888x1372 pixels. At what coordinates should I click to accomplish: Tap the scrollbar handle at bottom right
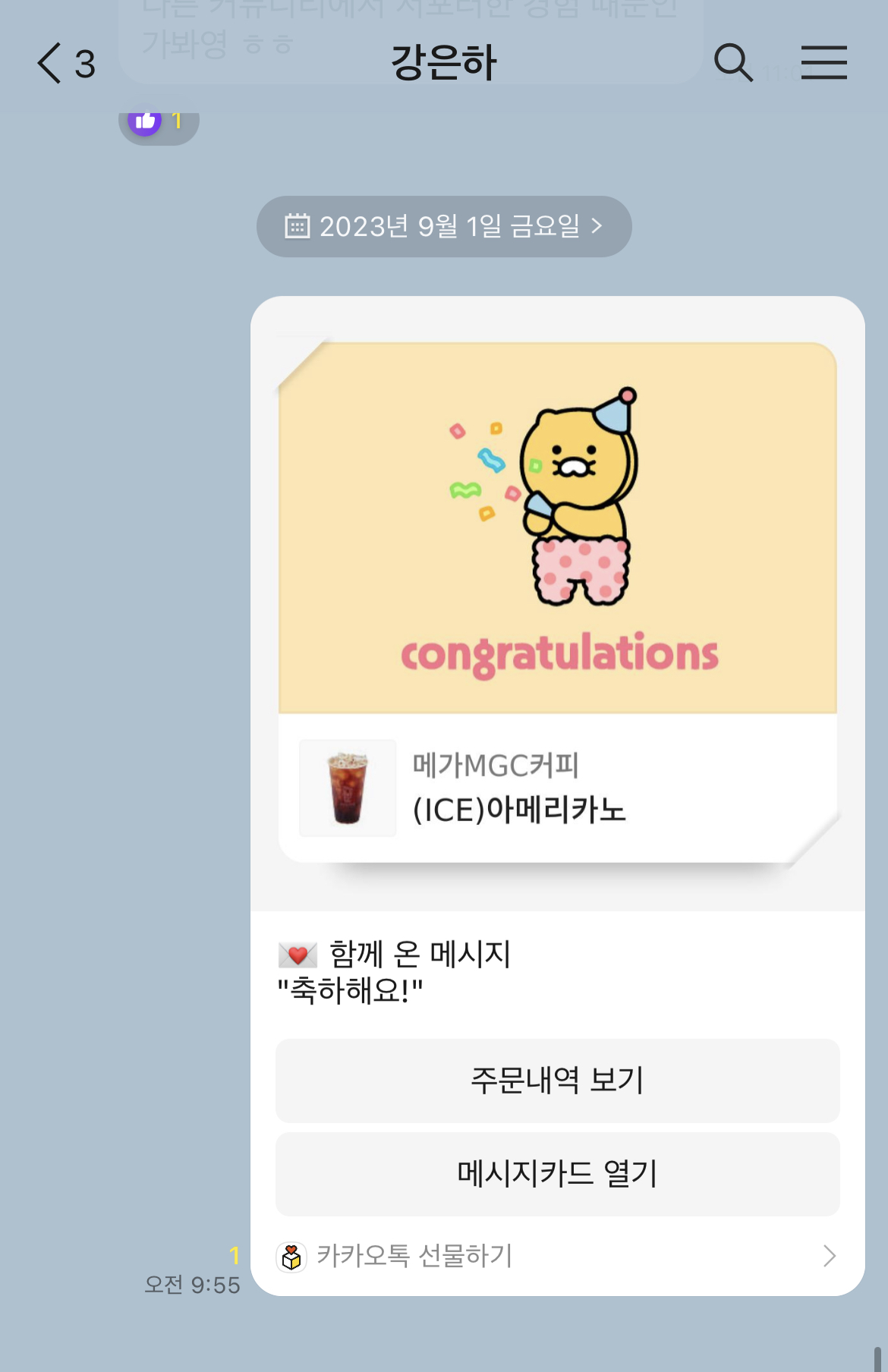(x=877, y=1359)
